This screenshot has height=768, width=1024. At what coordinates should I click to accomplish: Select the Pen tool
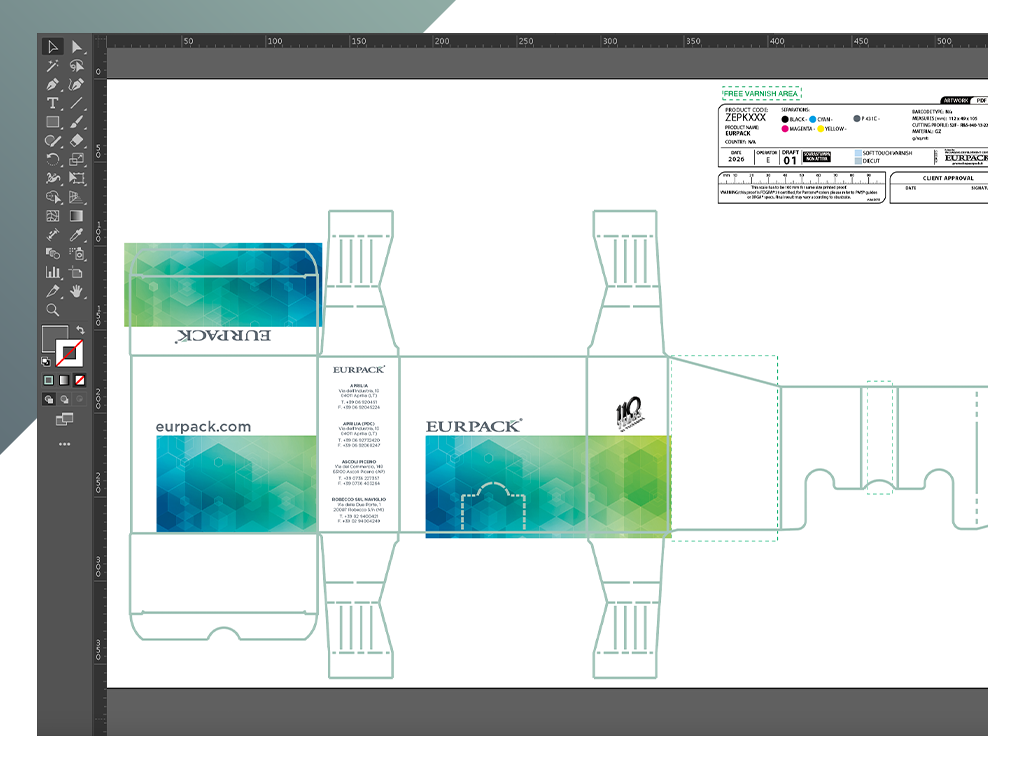[x=53, y=85]
